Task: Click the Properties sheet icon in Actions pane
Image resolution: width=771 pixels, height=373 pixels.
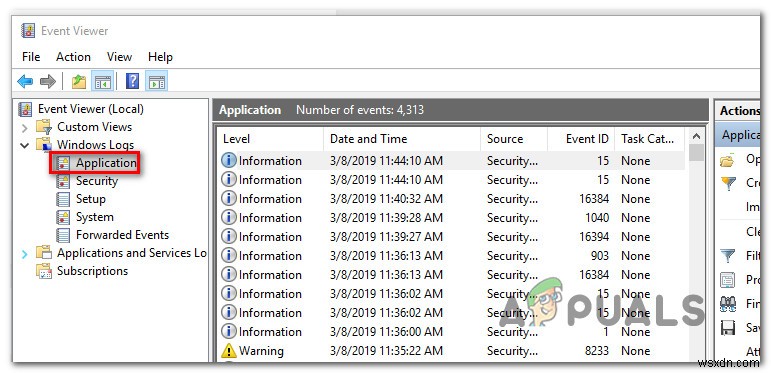Action: coord(727,280)
